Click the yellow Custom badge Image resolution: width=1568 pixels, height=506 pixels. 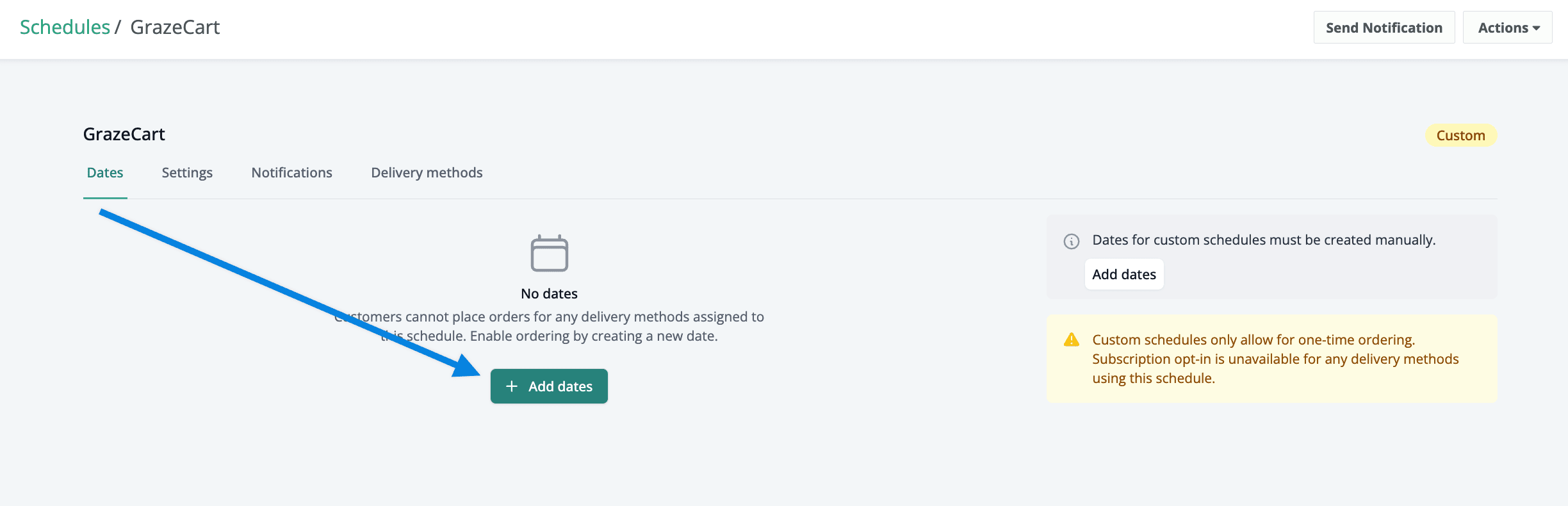(x=1460, y=136)
